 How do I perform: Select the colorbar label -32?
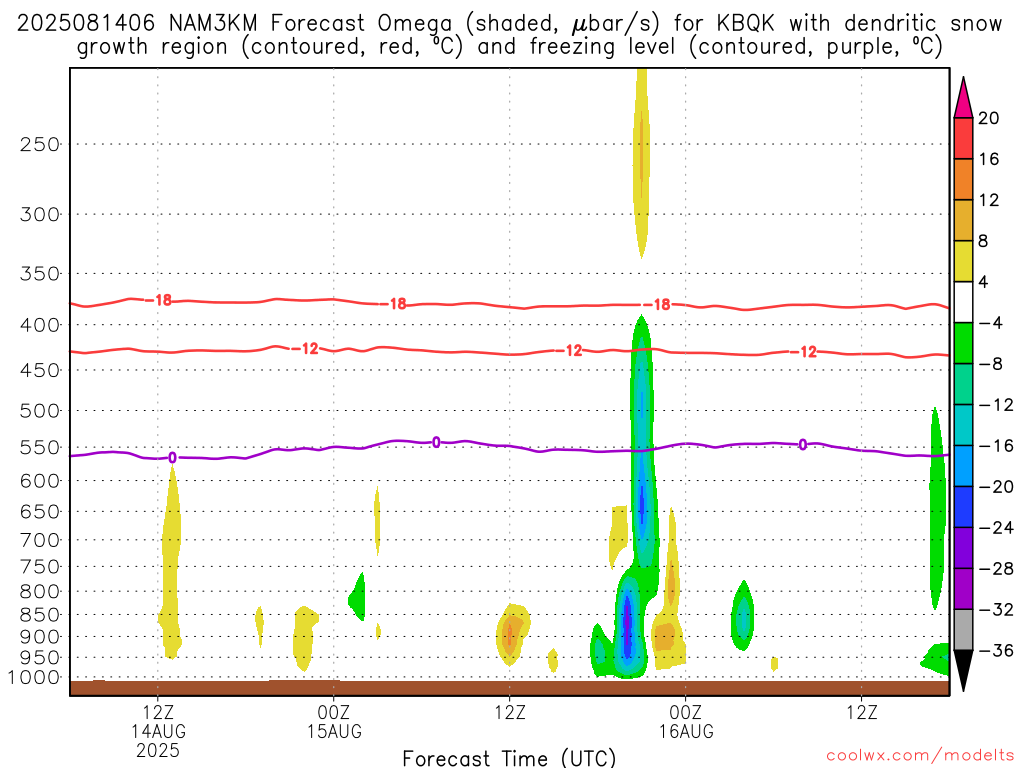996,609
